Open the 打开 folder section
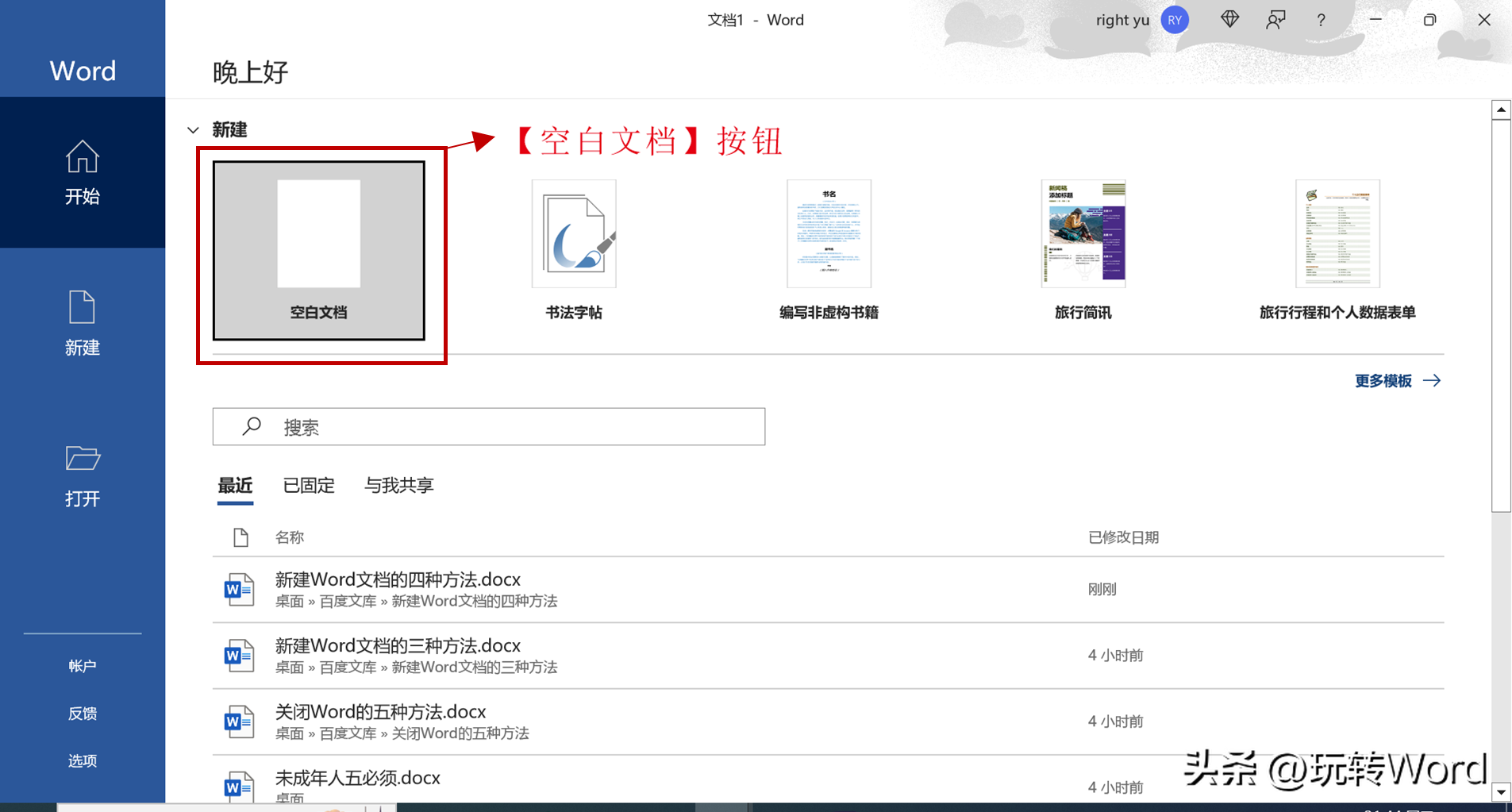The width and height of the screenshot is (1512, 812). point(83,475)
